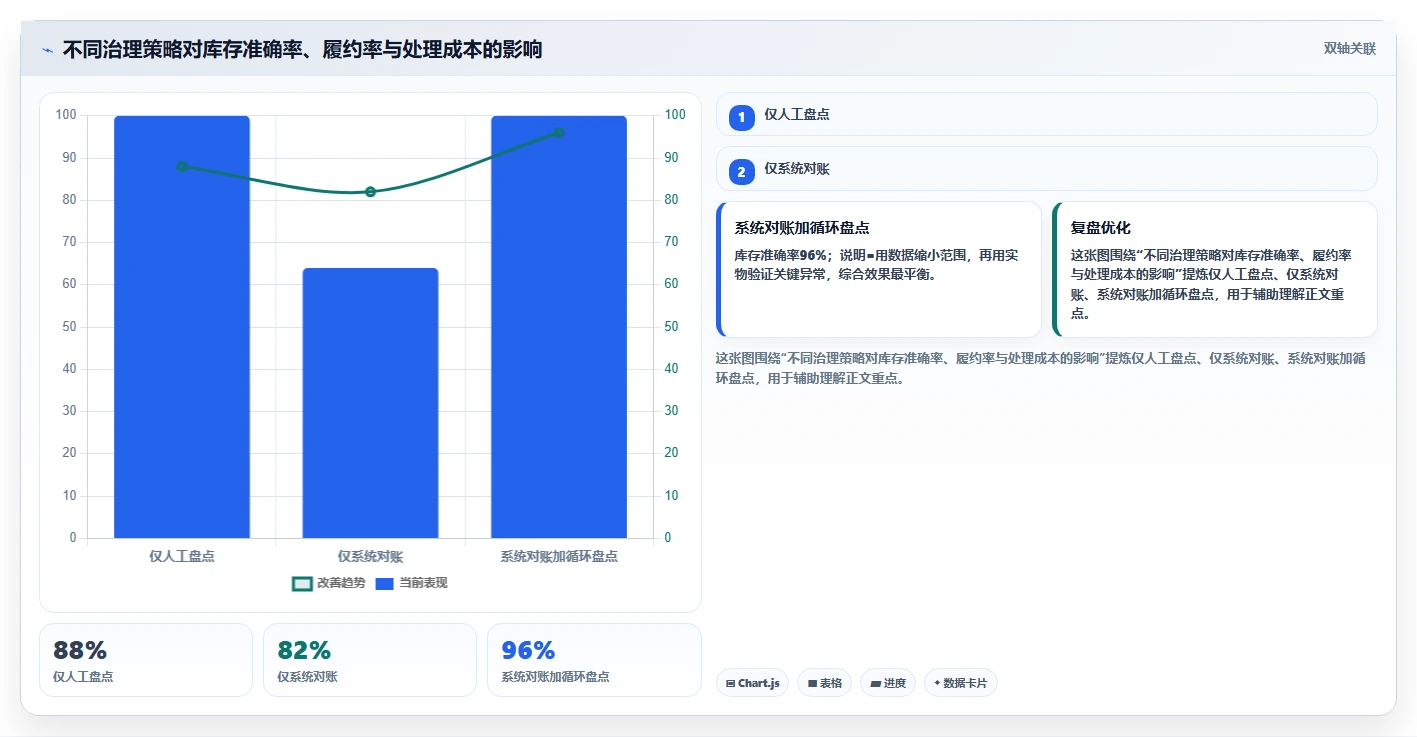Click the 仅人工盘点 x-axis label
This screenshot has width=1417, height=737.
click(182, 556)
